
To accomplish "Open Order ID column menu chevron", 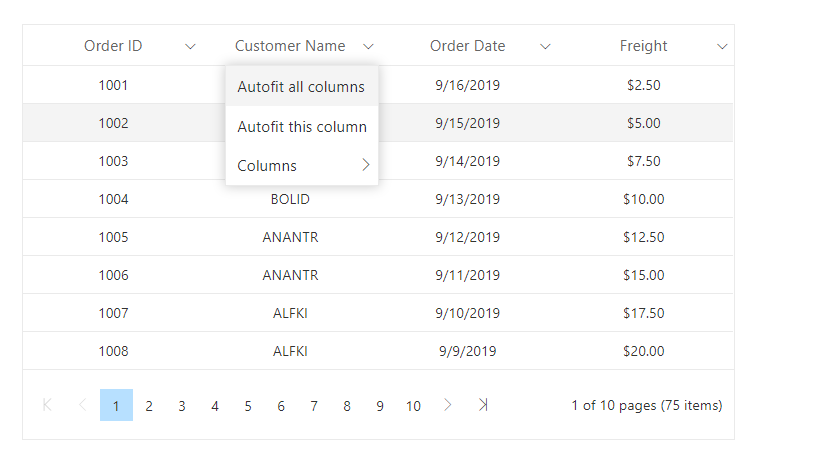I will coord(191,46).
